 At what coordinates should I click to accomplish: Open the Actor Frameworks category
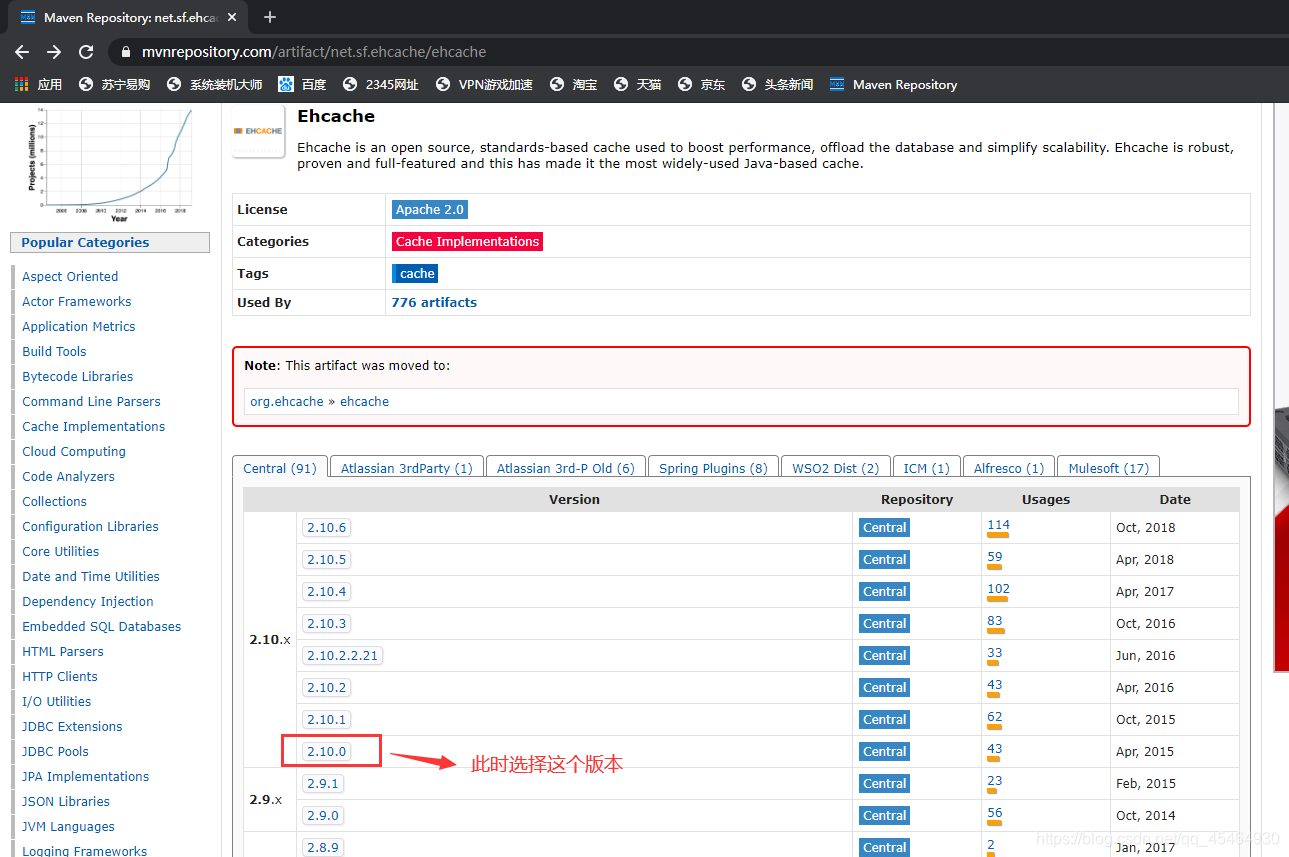pyautogui.click(x=77, y=301)
